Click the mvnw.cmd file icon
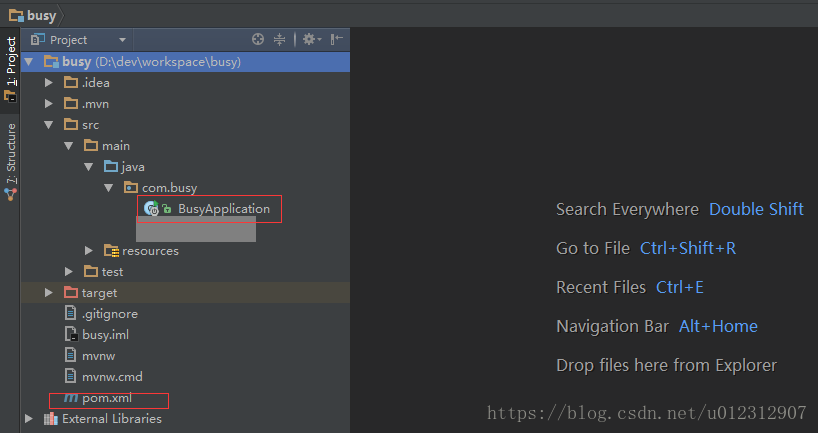Screen dimensions: 818x433 70,376
